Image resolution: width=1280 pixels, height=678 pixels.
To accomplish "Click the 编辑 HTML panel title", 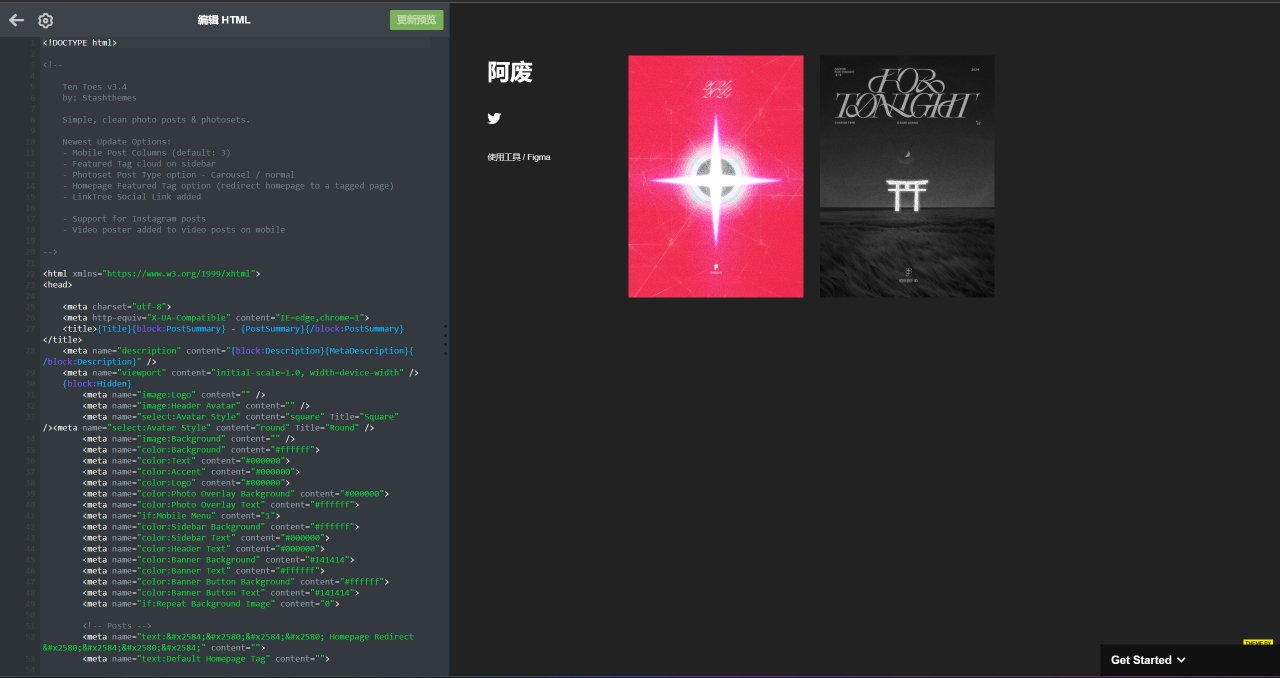I will (224, 20).
